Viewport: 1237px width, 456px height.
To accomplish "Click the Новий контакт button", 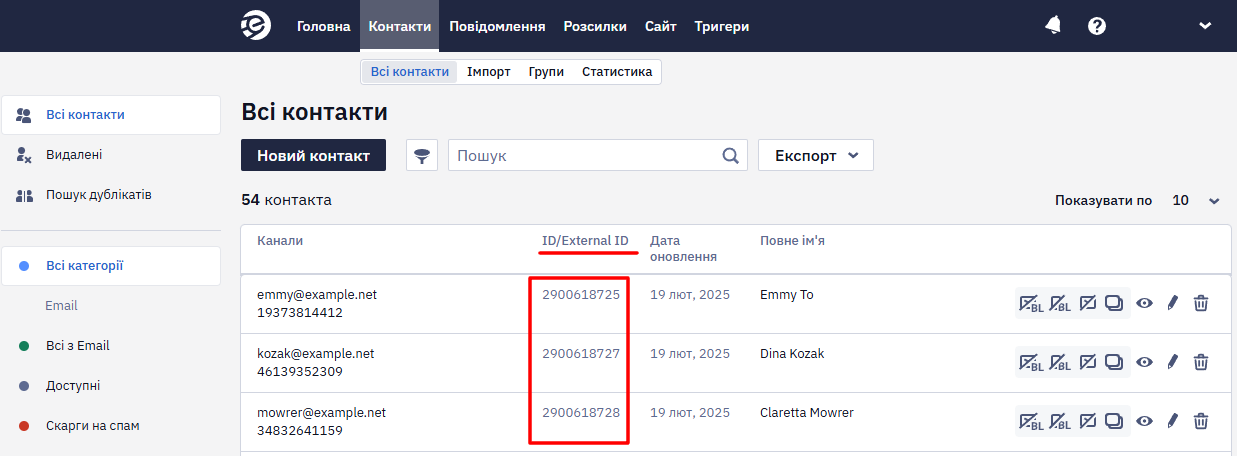I will tap(313, 155).
